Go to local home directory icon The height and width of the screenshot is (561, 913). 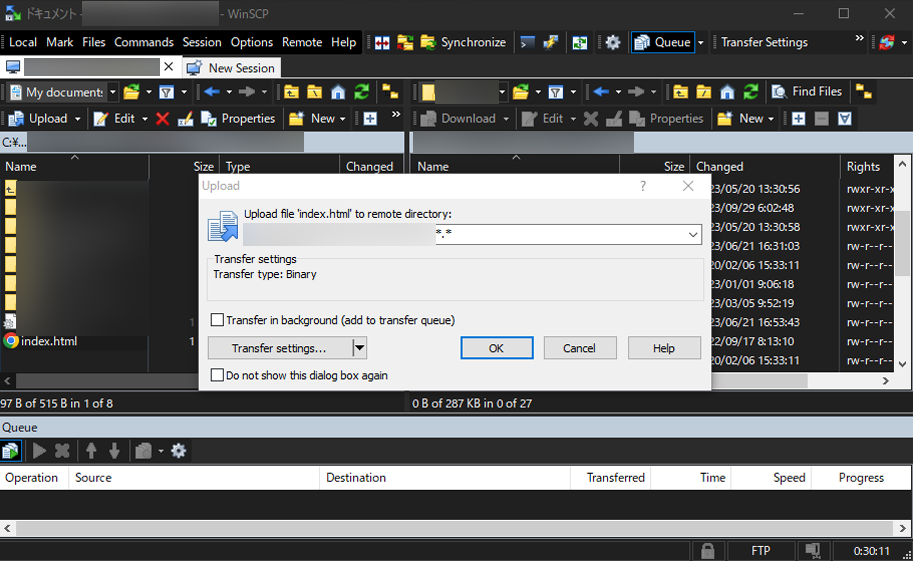point(338,92)
